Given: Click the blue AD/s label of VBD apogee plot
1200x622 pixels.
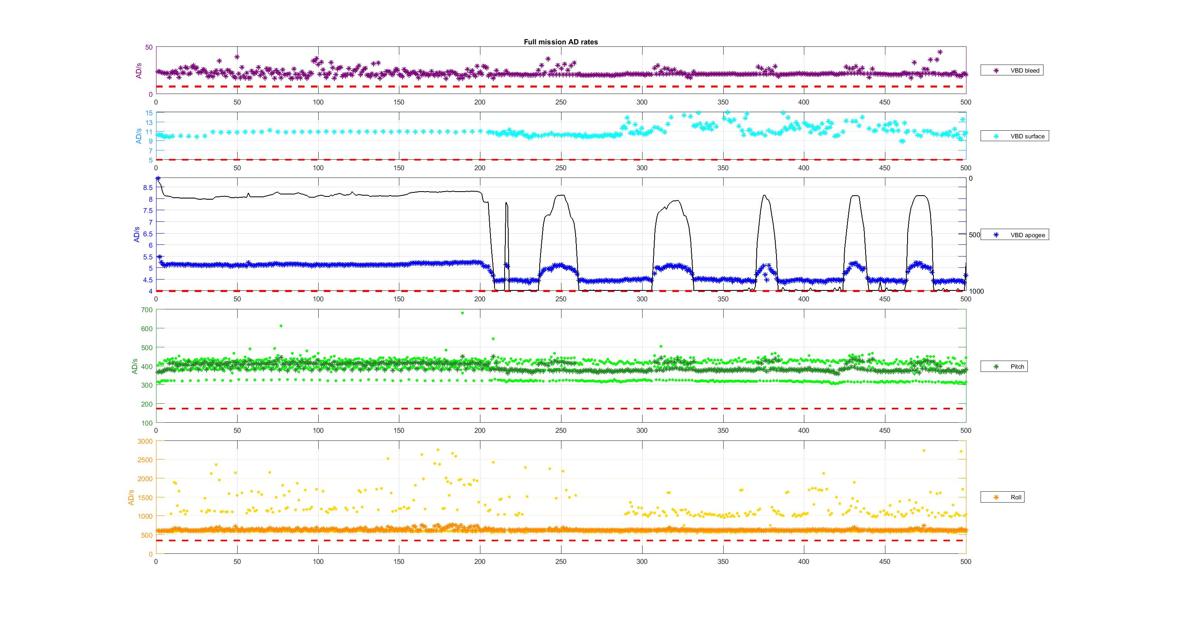Looking at the screenshot, I should point(135,235).
